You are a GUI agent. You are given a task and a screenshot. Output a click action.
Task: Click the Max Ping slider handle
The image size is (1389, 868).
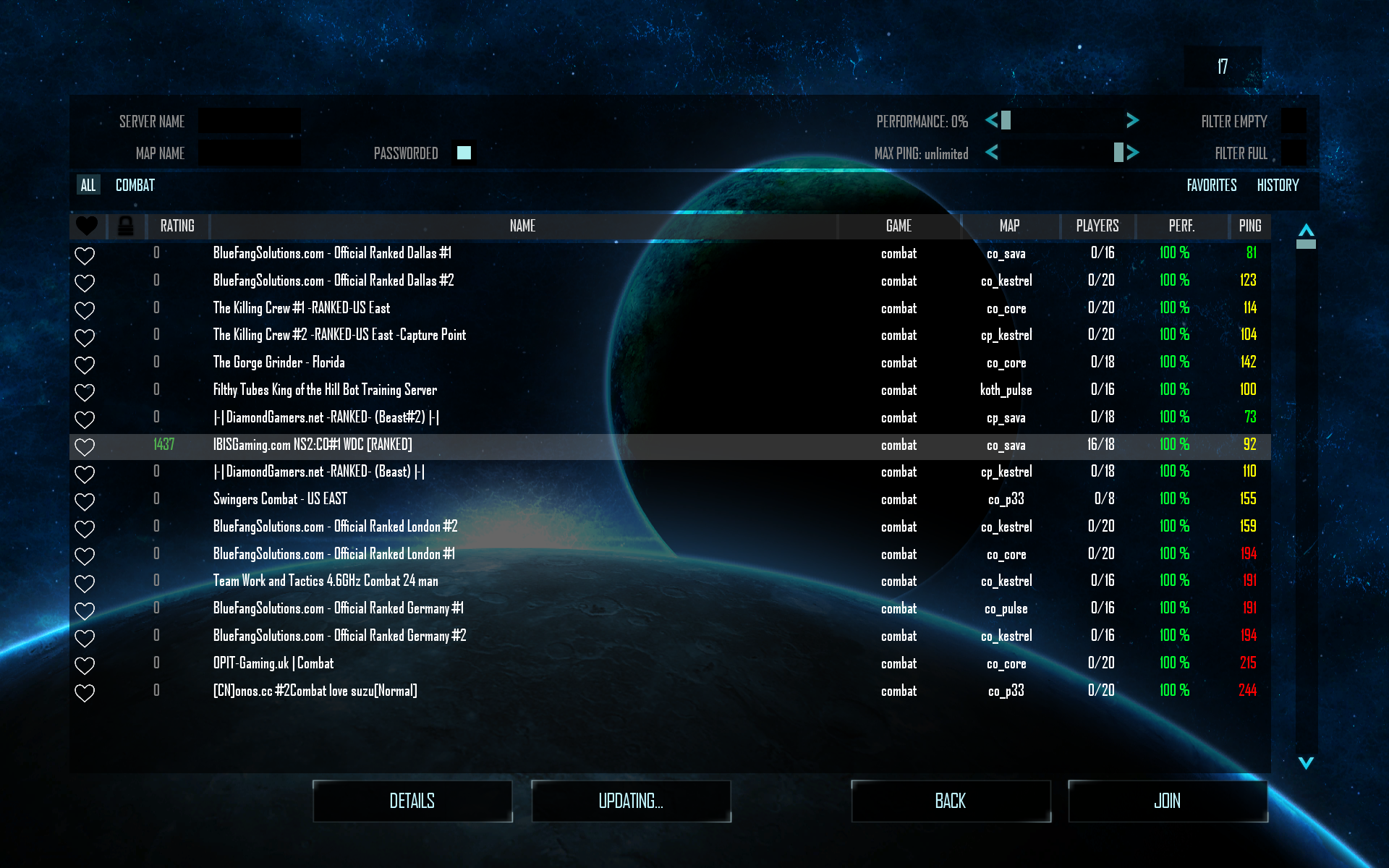point(1118,152)
